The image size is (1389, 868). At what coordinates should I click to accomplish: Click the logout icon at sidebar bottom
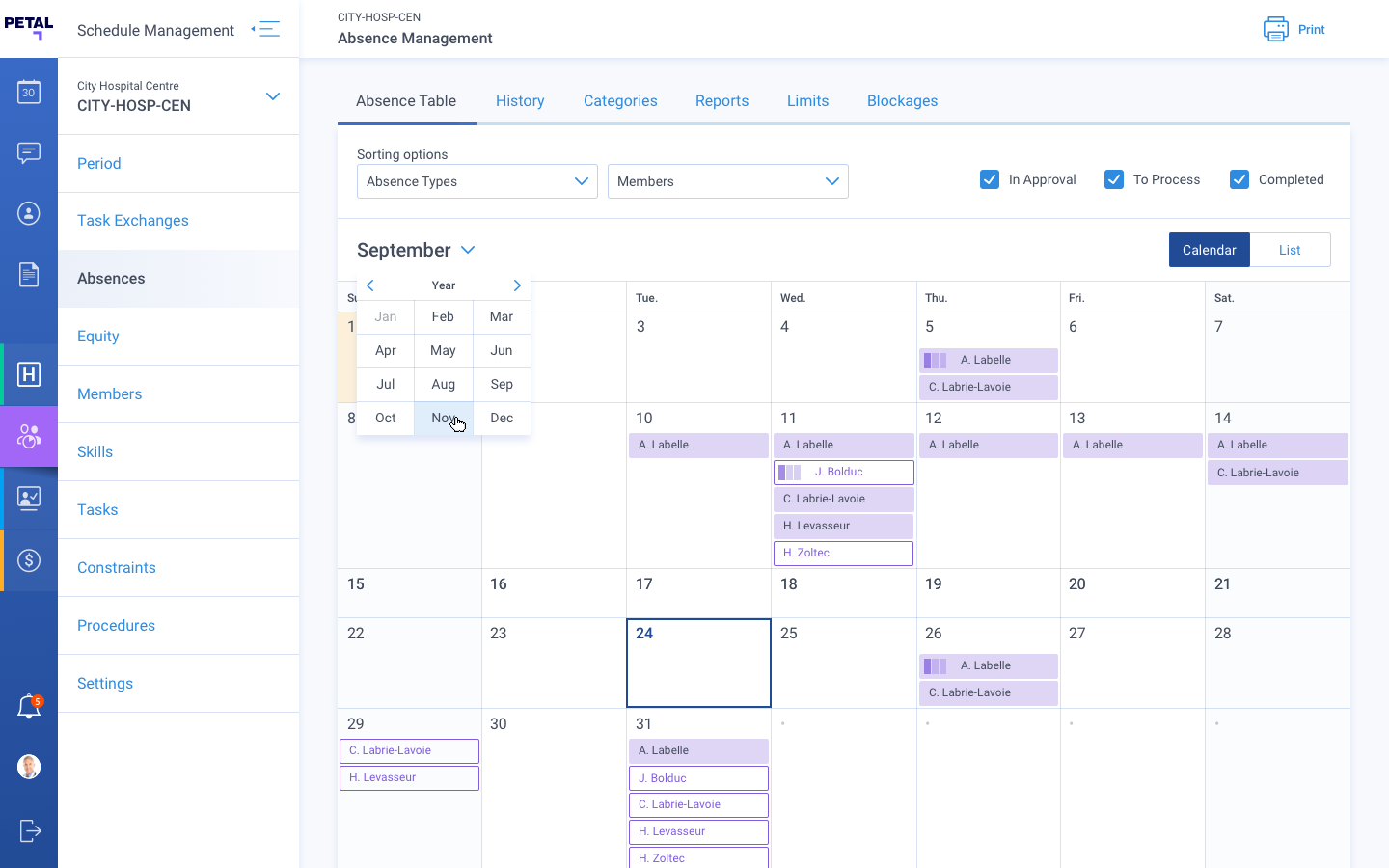click(29, 830)
